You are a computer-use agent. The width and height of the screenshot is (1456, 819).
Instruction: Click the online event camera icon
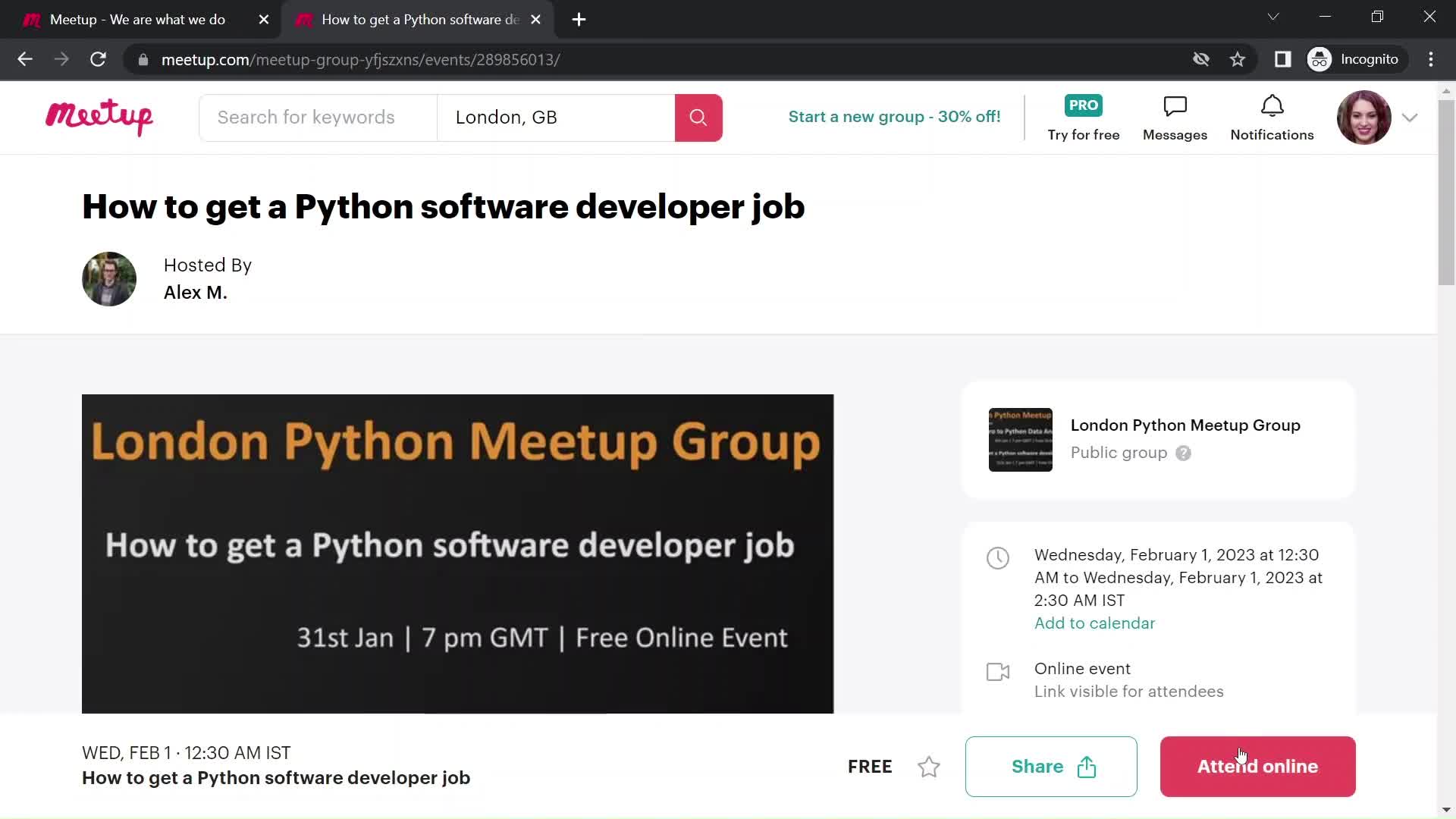pos(998,670)
